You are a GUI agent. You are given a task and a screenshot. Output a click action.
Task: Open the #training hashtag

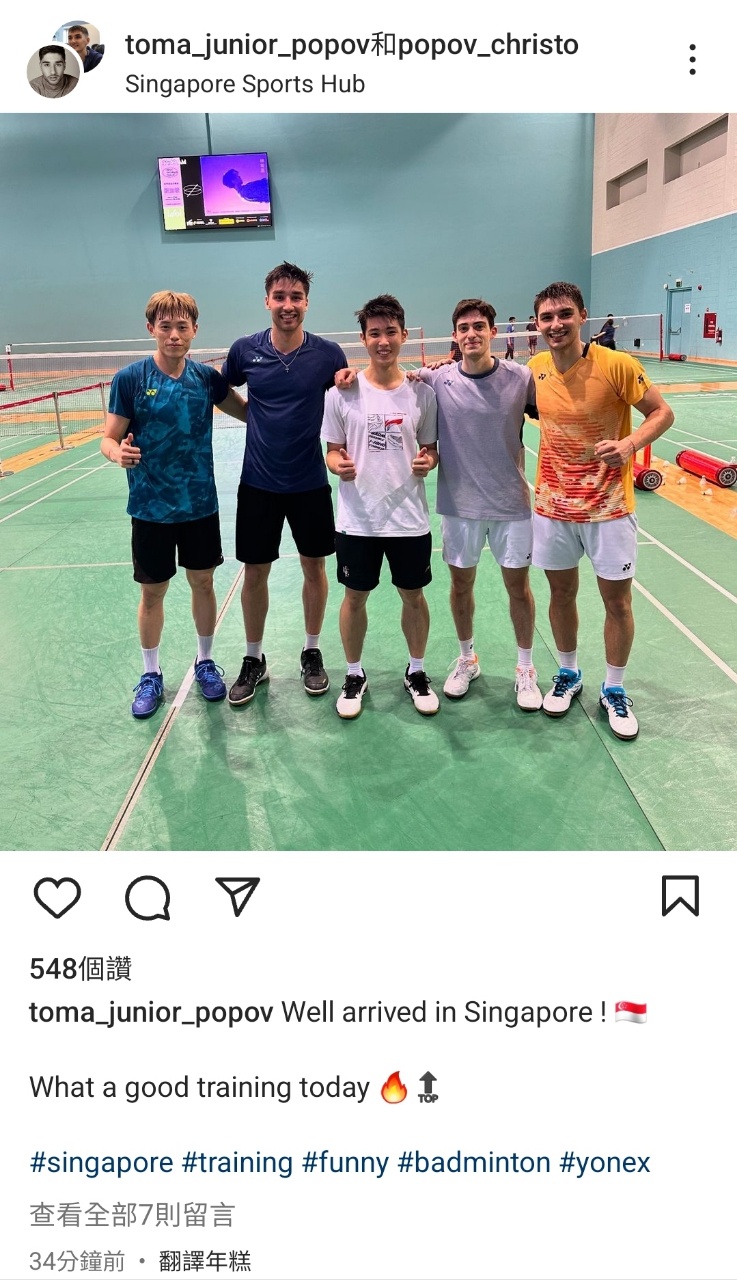(x=237, y=1162)
